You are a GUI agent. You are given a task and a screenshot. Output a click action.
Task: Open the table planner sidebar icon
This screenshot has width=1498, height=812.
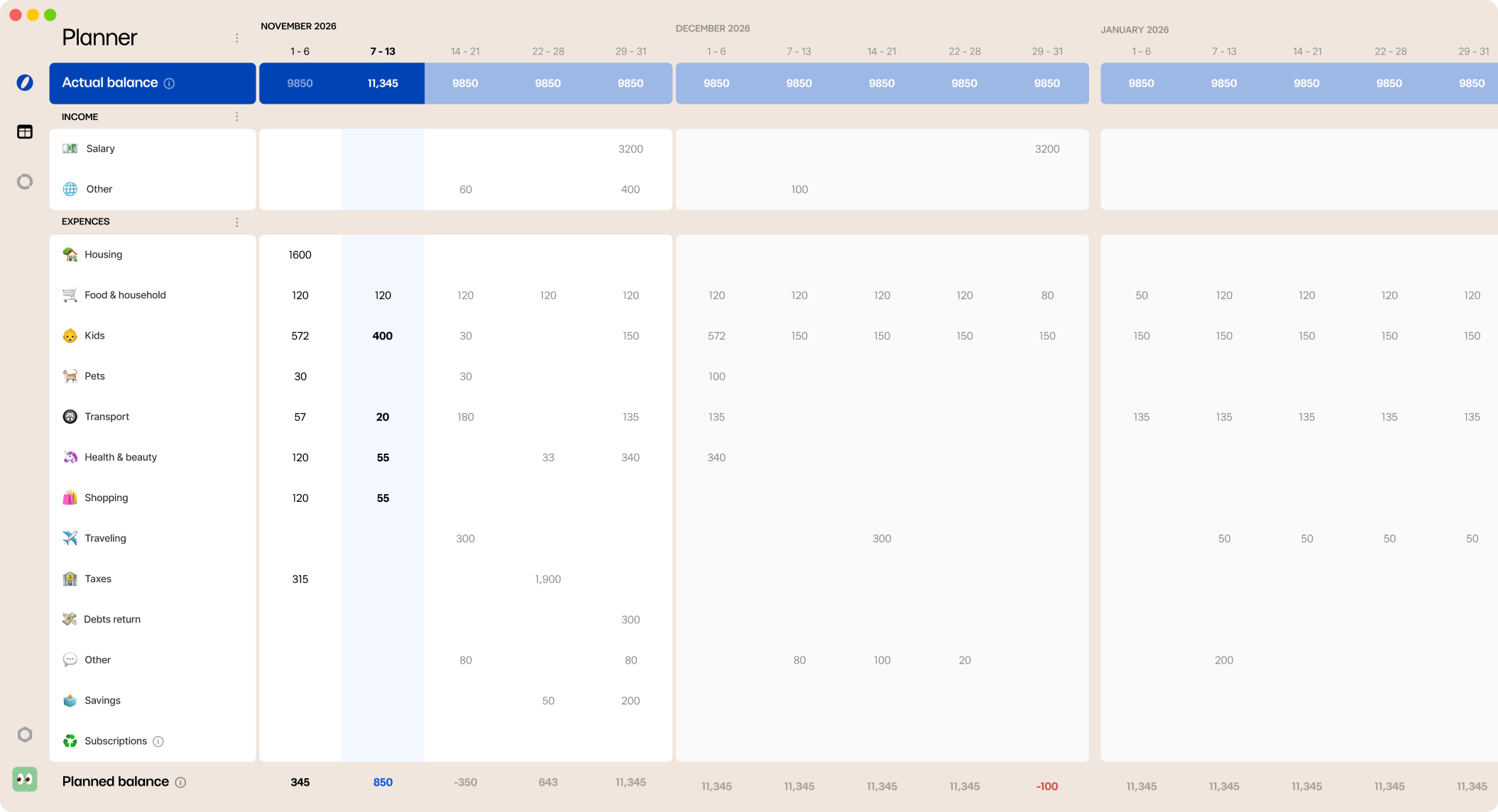tap(25, 132)
